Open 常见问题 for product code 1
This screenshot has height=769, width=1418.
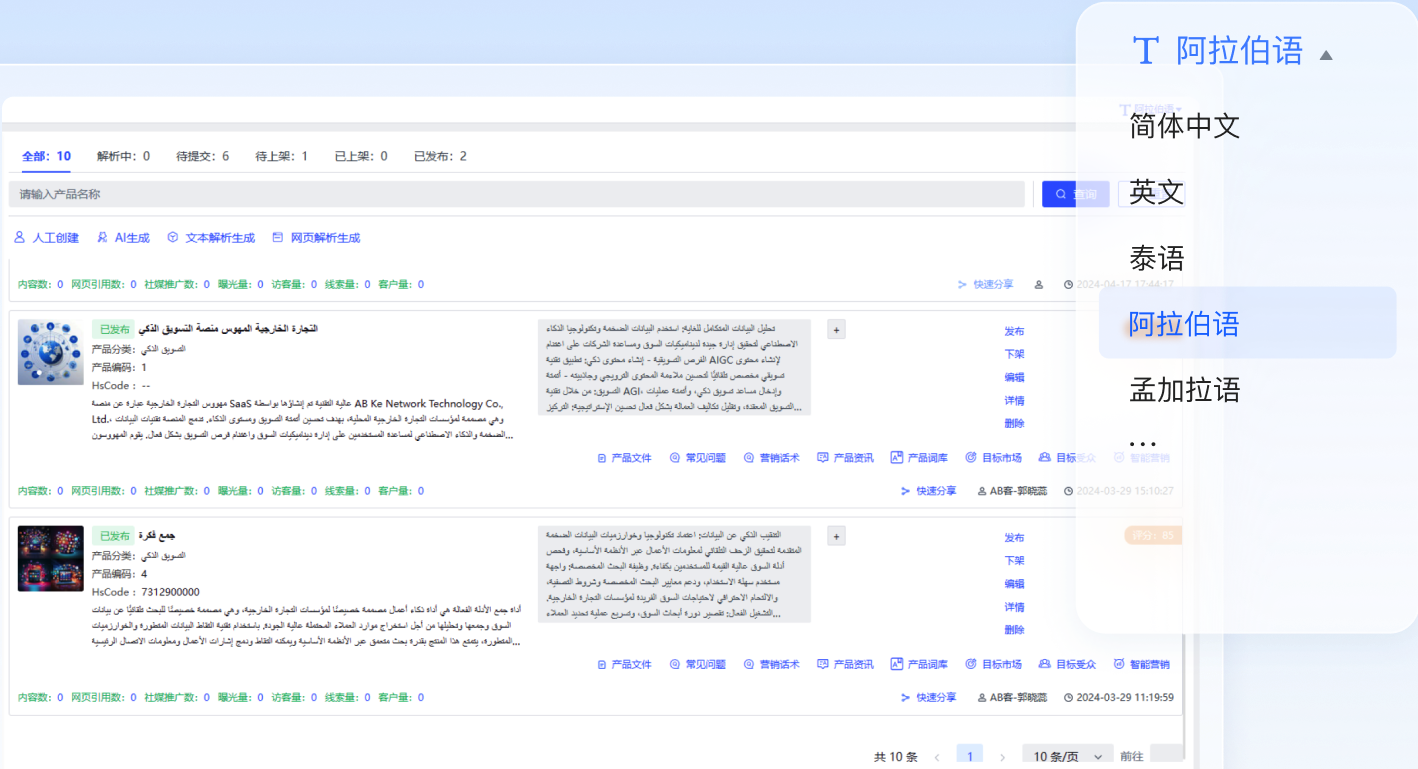tap(698, 458)
